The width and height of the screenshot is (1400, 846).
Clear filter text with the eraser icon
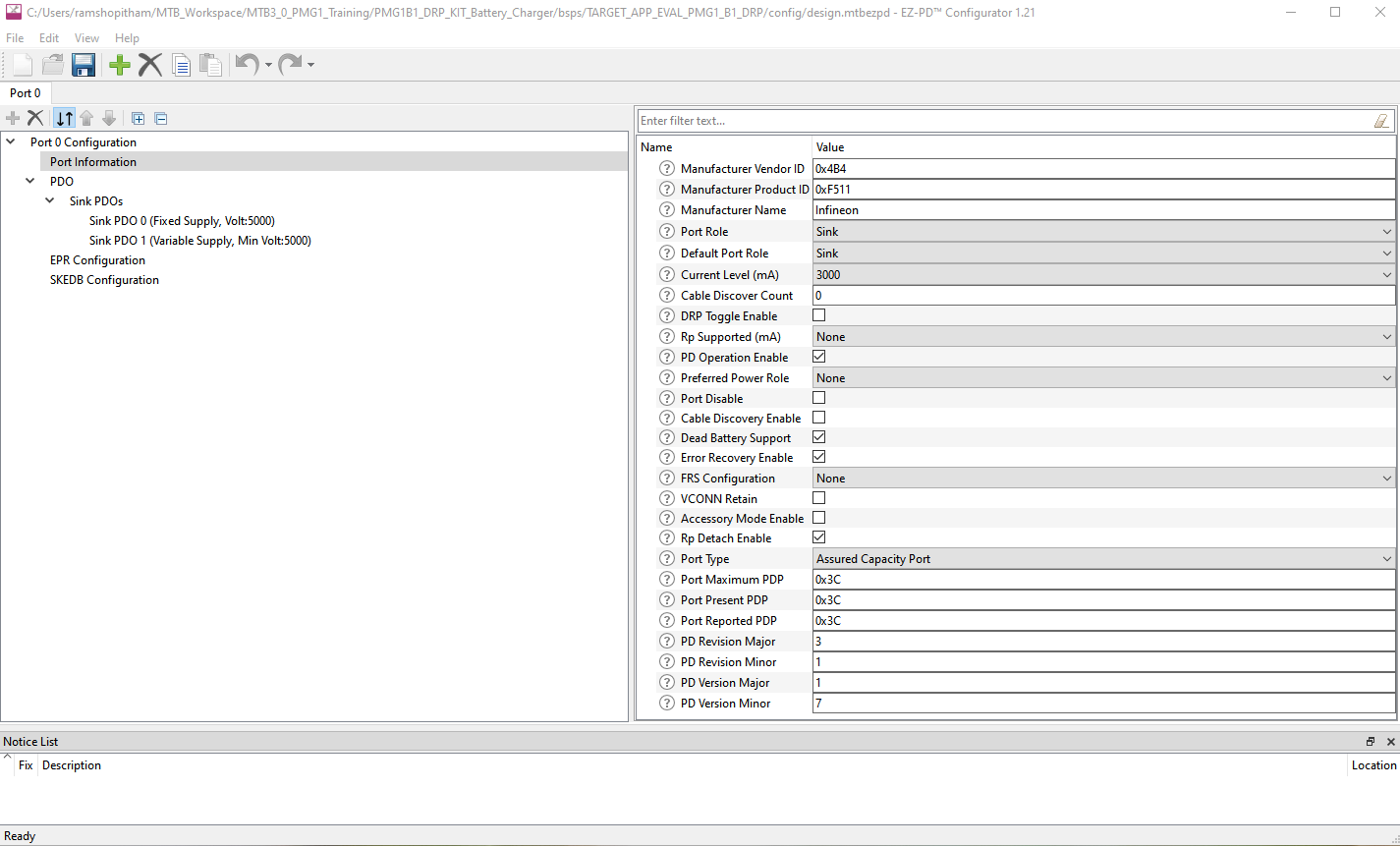tap(1381, 121)
